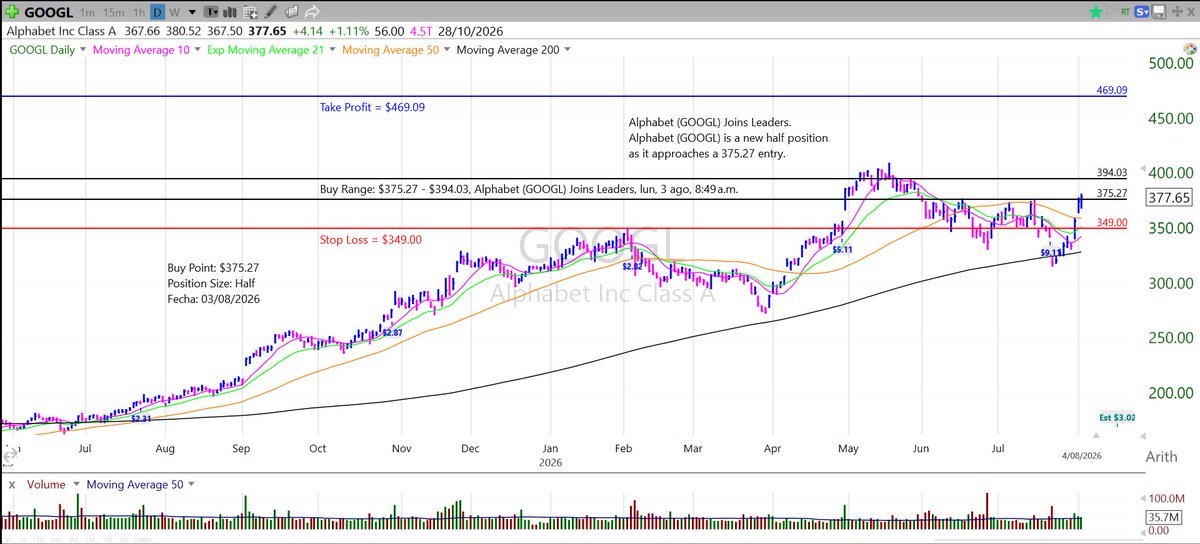1200x544 pixels.
Task: Click the add indicator table icon
Action: point(250,12)
